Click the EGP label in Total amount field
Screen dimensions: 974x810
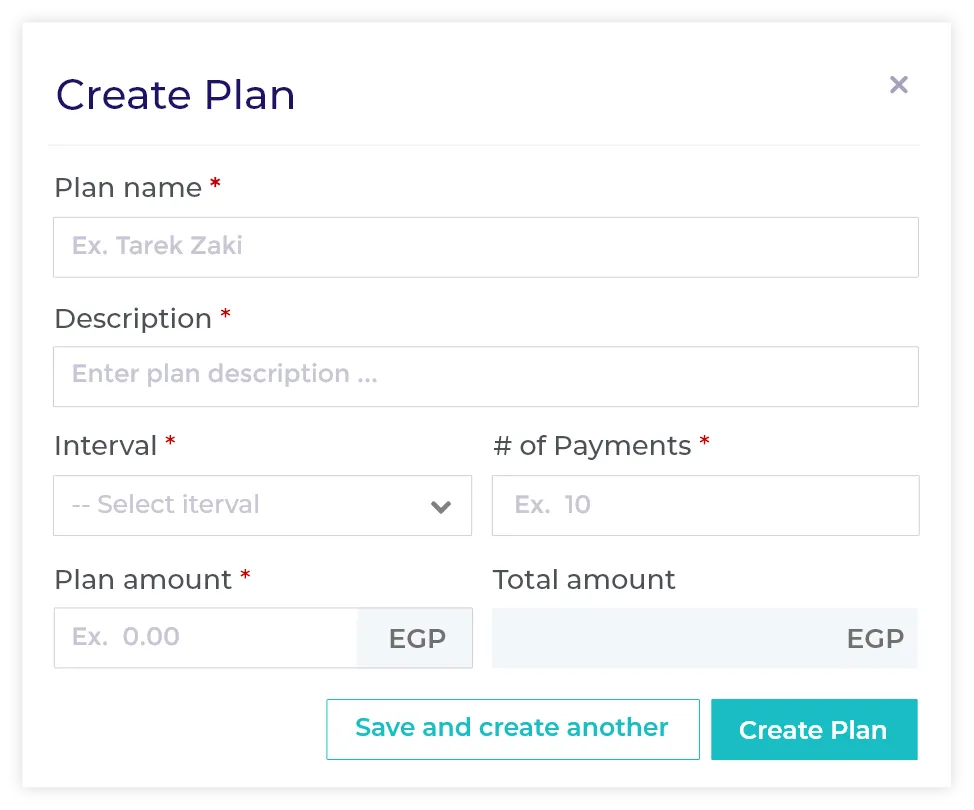875,639
